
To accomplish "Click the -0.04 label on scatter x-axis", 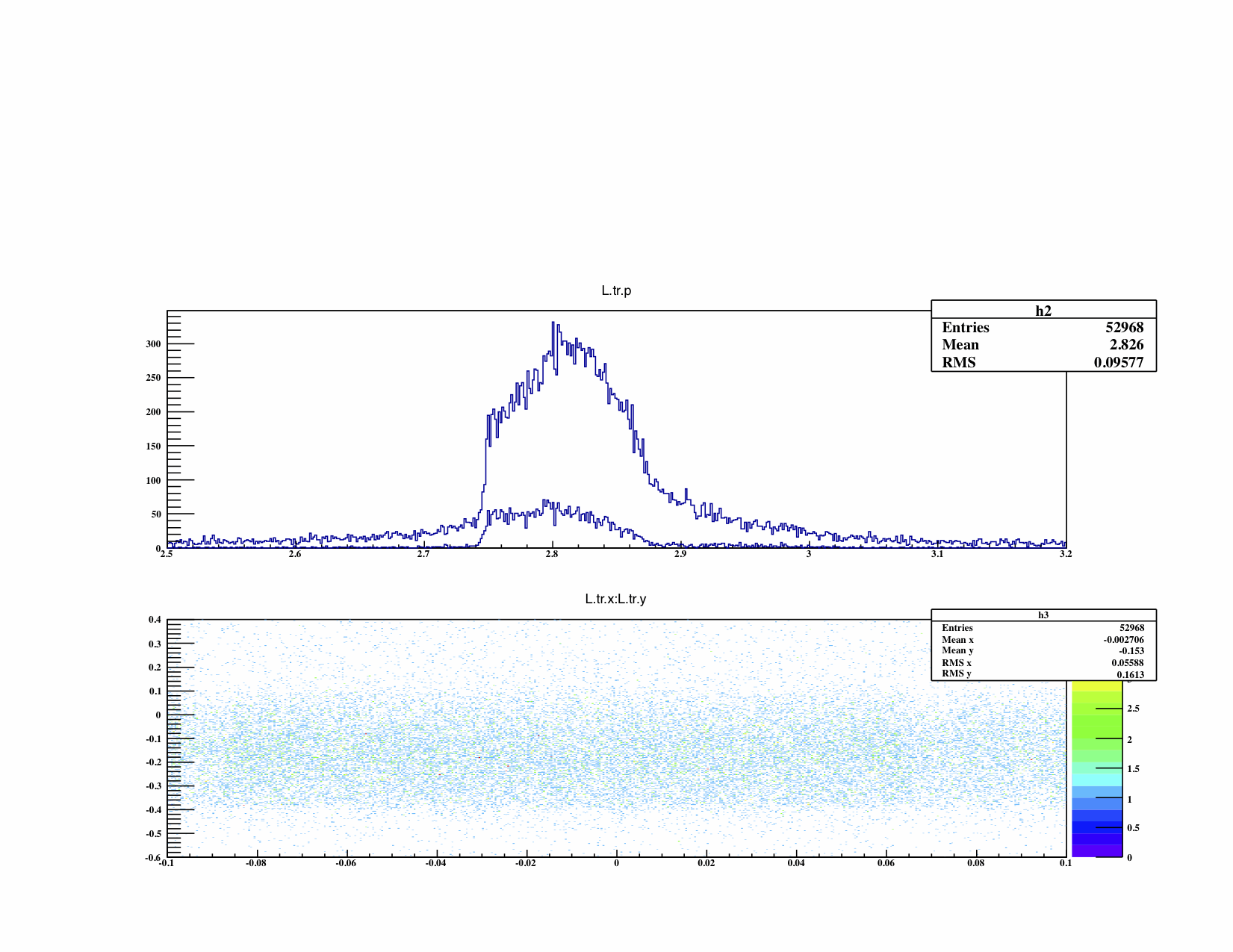I will tap(436, 863).
